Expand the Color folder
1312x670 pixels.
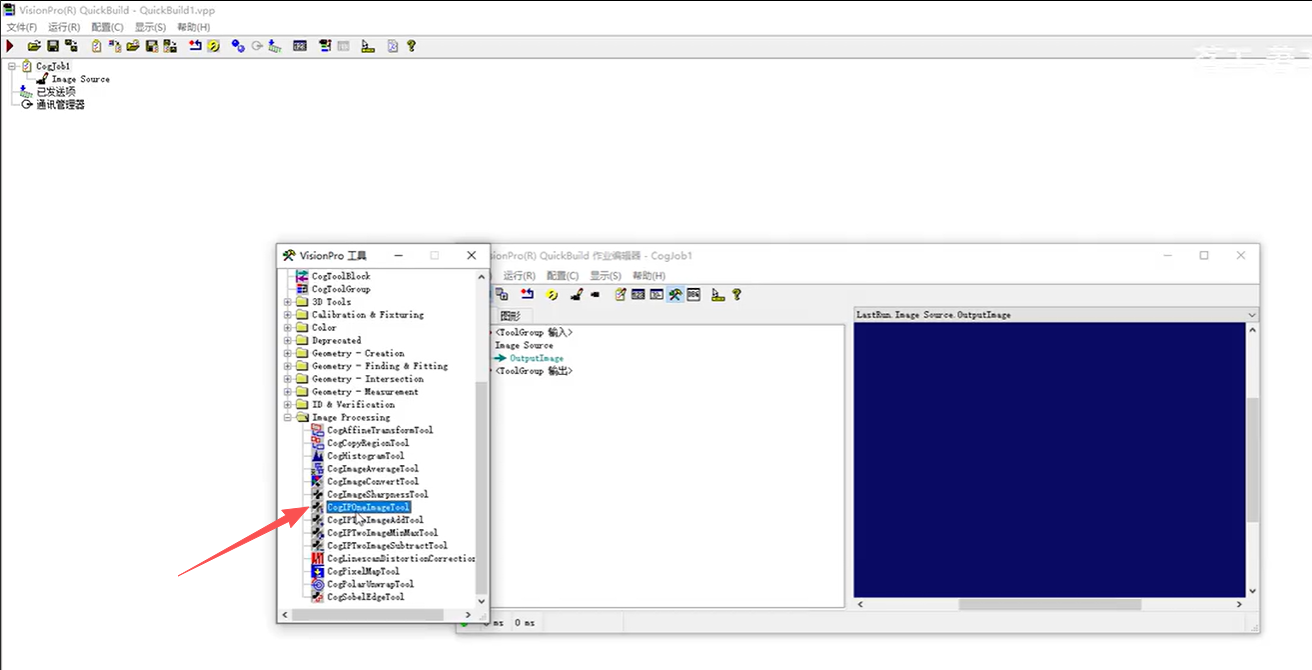288,328
